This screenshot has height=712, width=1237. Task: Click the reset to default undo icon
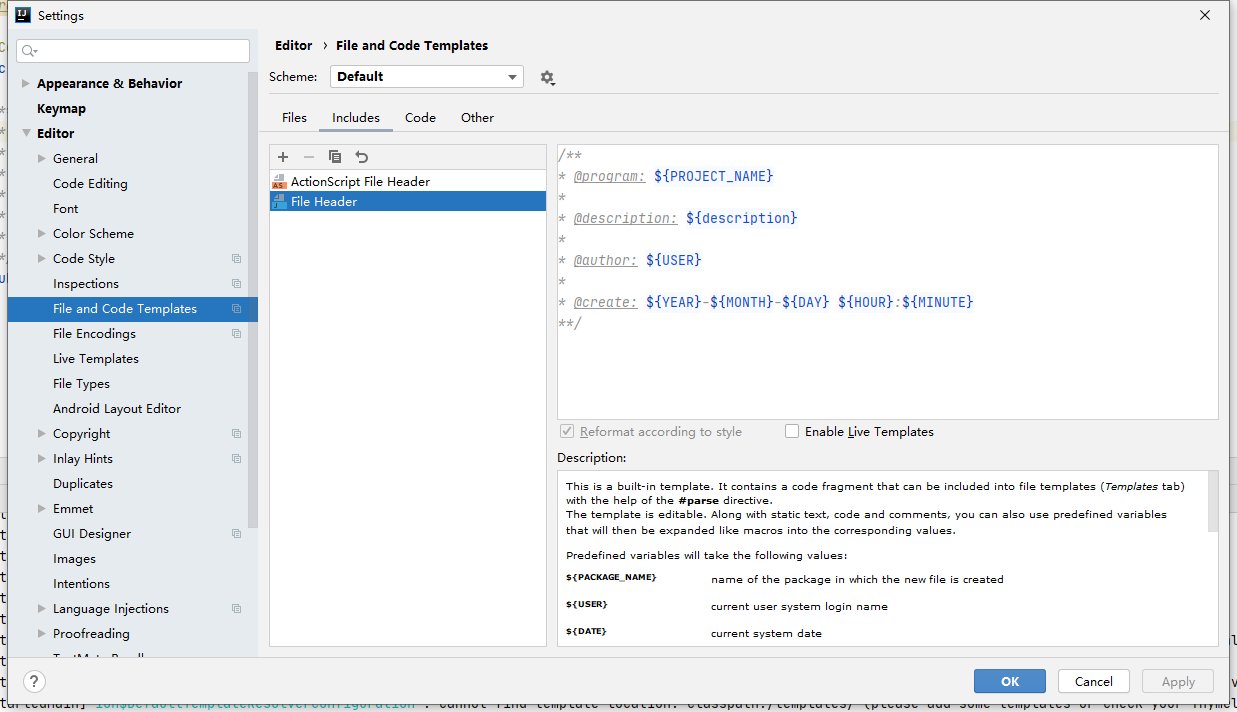point(362,157)
